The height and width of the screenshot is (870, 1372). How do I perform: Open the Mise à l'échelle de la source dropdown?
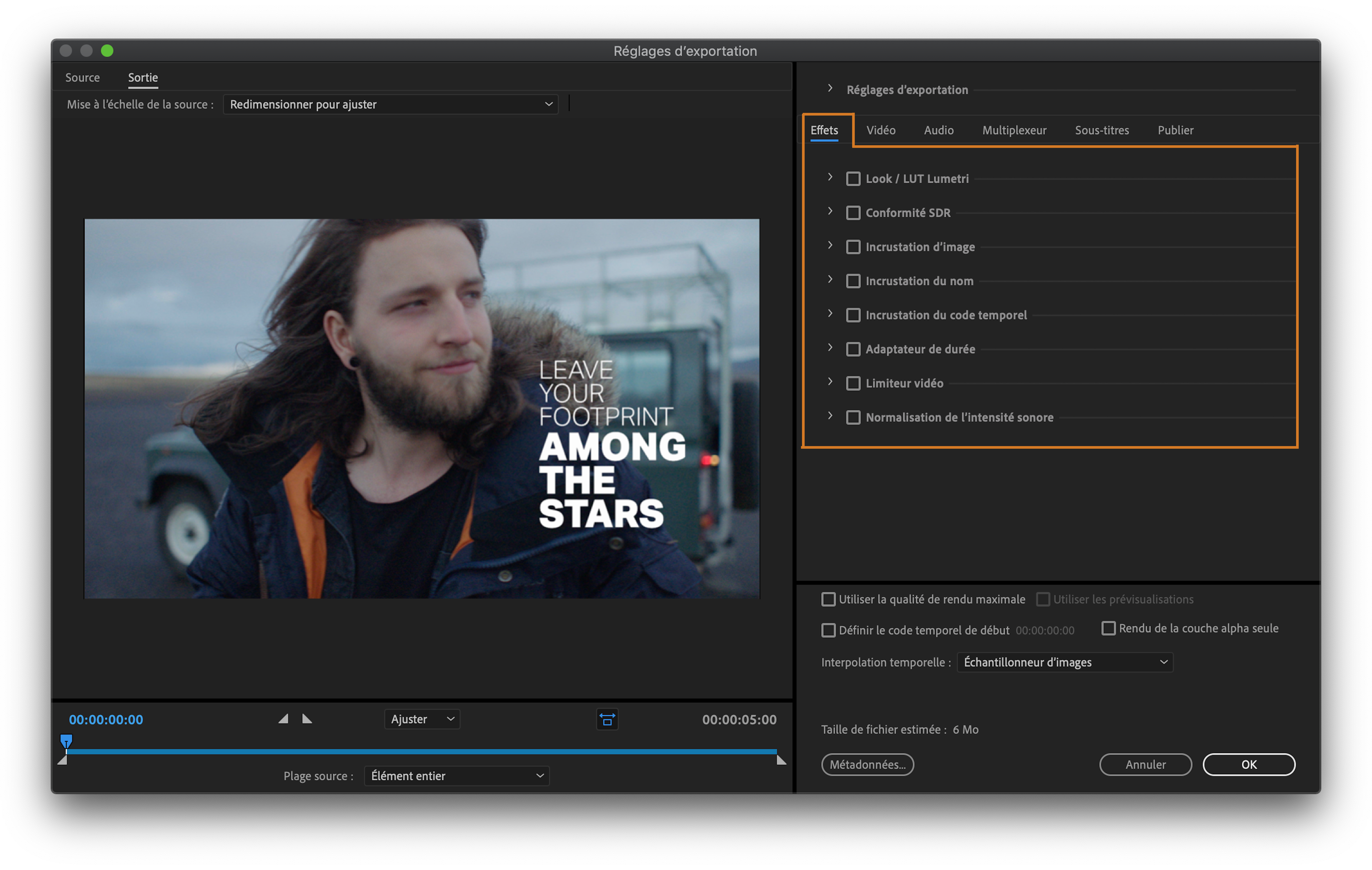[x=391, y=104]
